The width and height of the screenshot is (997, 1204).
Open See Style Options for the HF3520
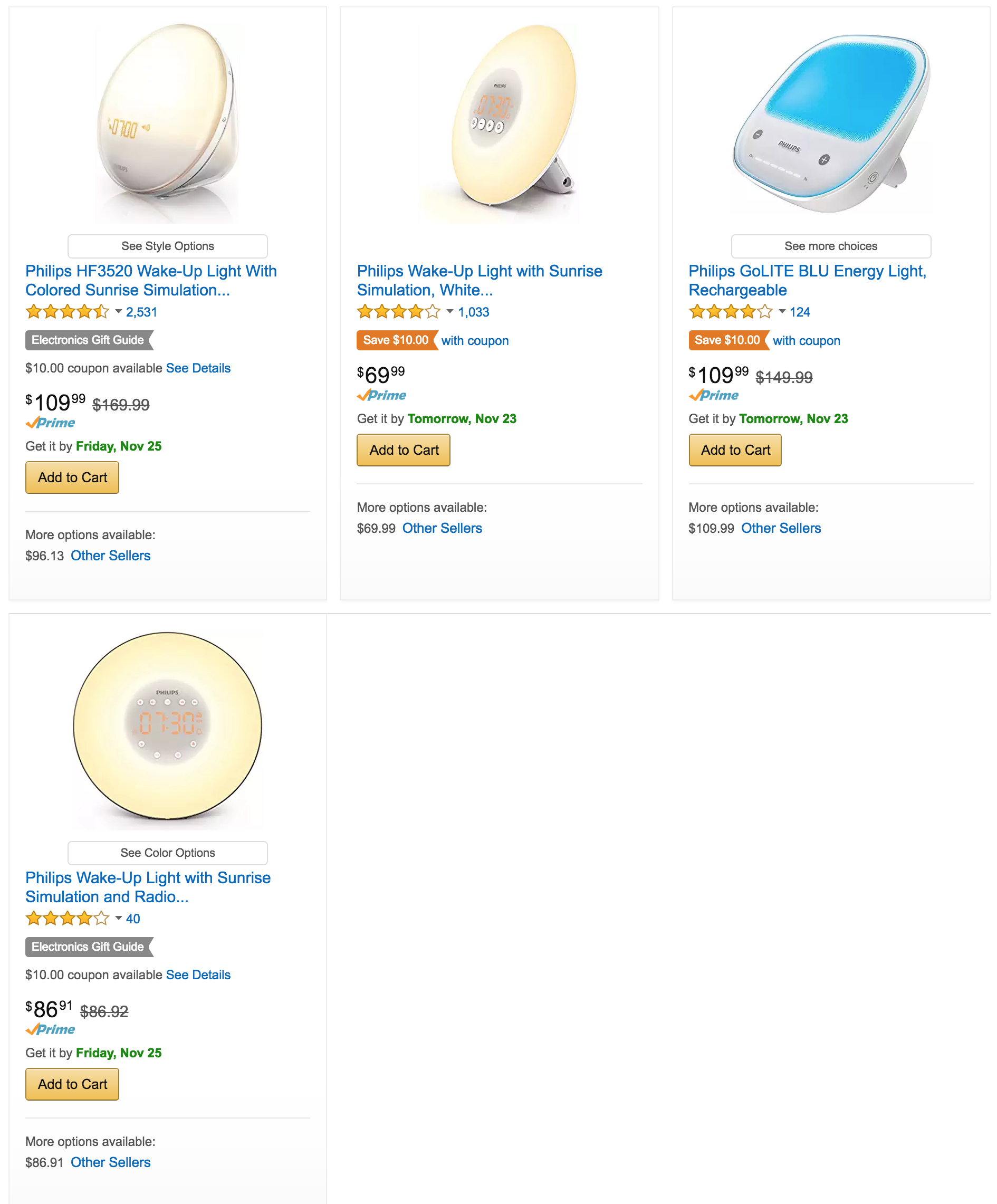click(167, 246)
